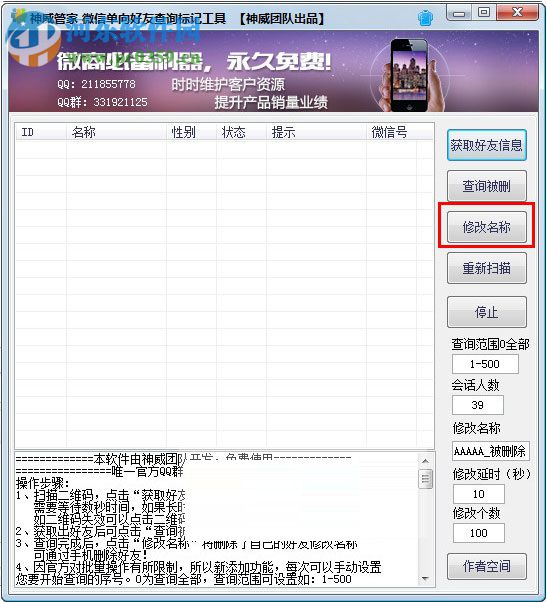
Task: Click the 会话人数 field showing 39
Action: pos(478,405)
